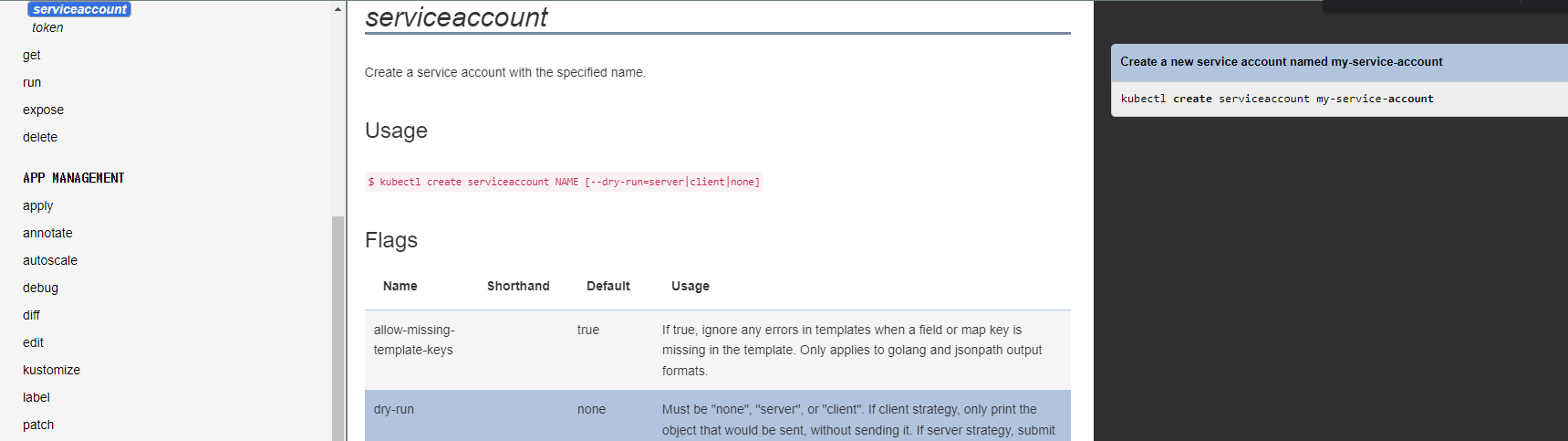
Task: Open the diff command link
Action: [31, 315]
